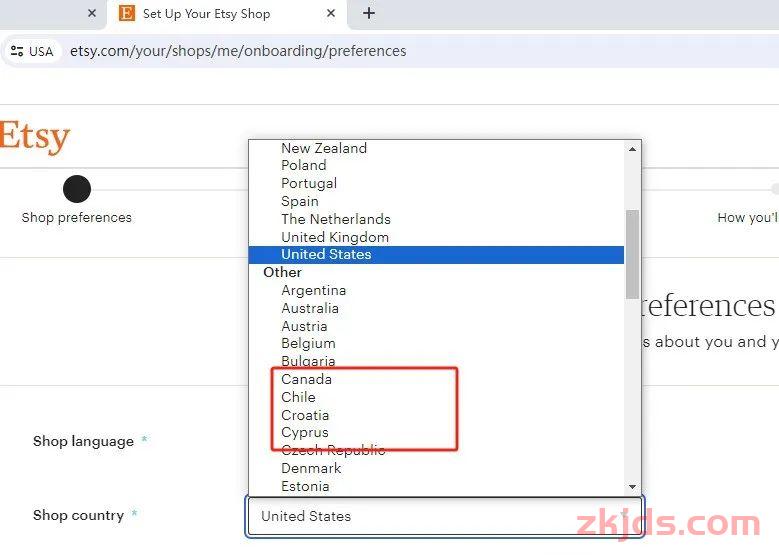Choose United Kingdom from country list
This screenshot has height=555, width=779.
click(436, 237)
